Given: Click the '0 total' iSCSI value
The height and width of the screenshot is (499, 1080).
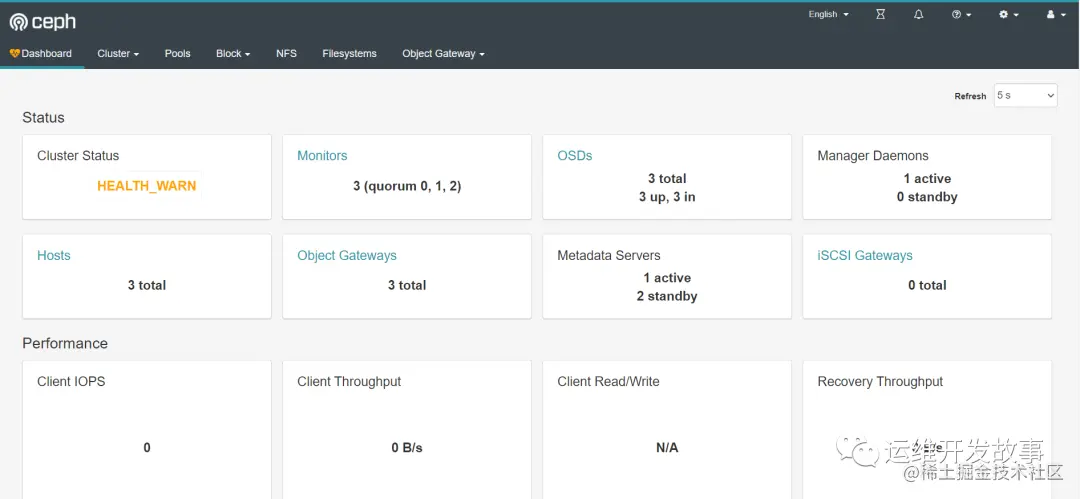Looking at the screenshot, I should tap(927, 285).
